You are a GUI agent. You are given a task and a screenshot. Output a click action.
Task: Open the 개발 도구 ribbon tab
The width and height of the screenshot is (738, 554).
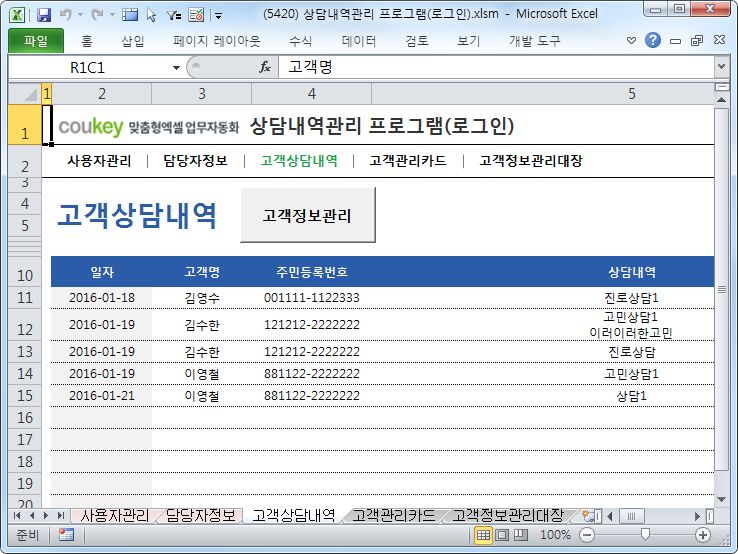click(535, 41)
